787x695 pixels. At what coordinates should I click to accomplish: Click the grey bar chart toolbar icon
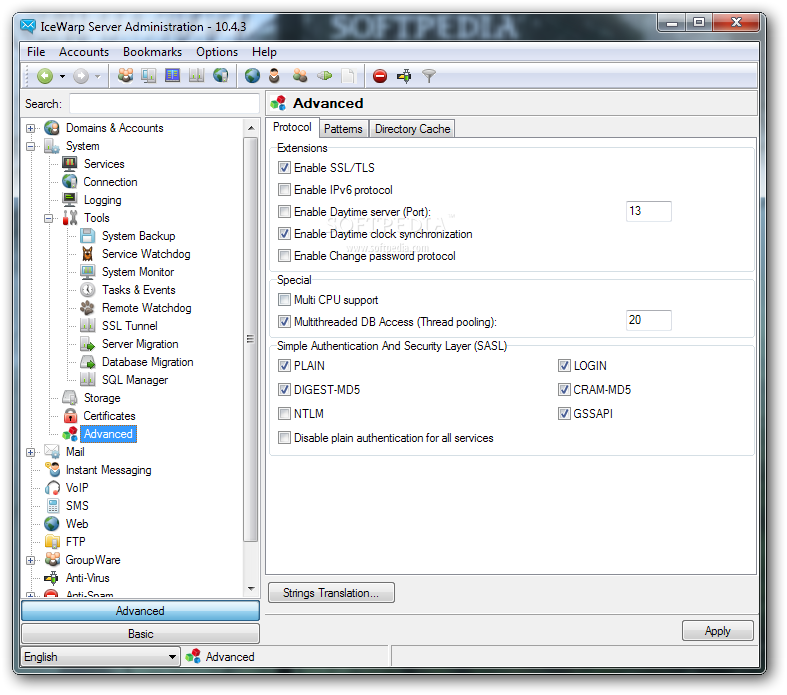(x=196, y=76)
